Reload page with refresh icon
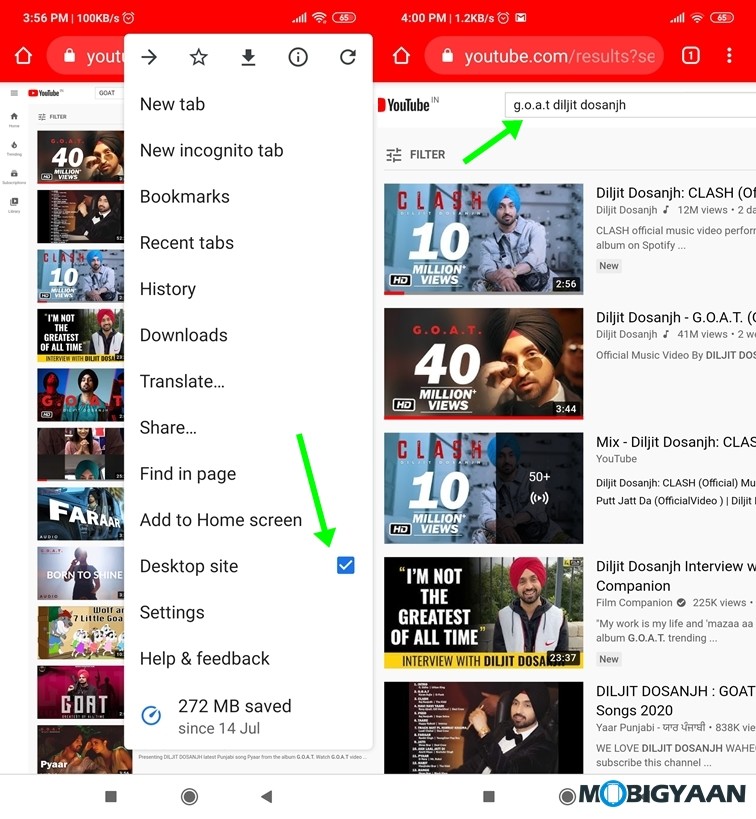This screenshot has height=819, width=756. tap(348, 57)
